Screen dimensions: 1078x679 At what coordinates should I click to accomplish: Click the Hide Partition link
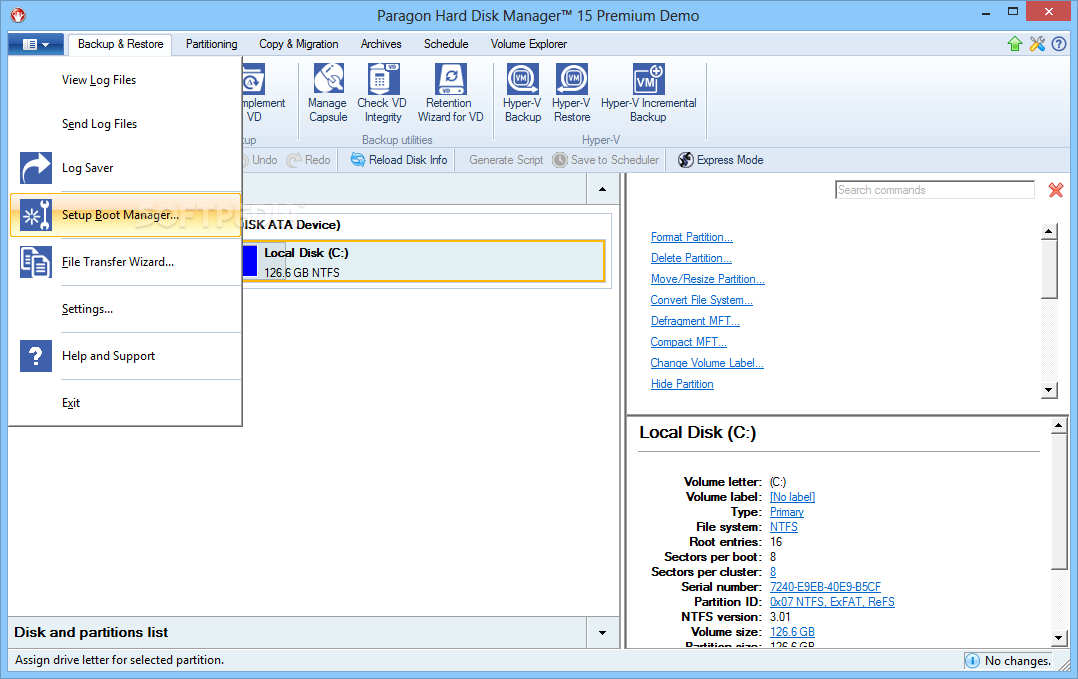[682, 384]
